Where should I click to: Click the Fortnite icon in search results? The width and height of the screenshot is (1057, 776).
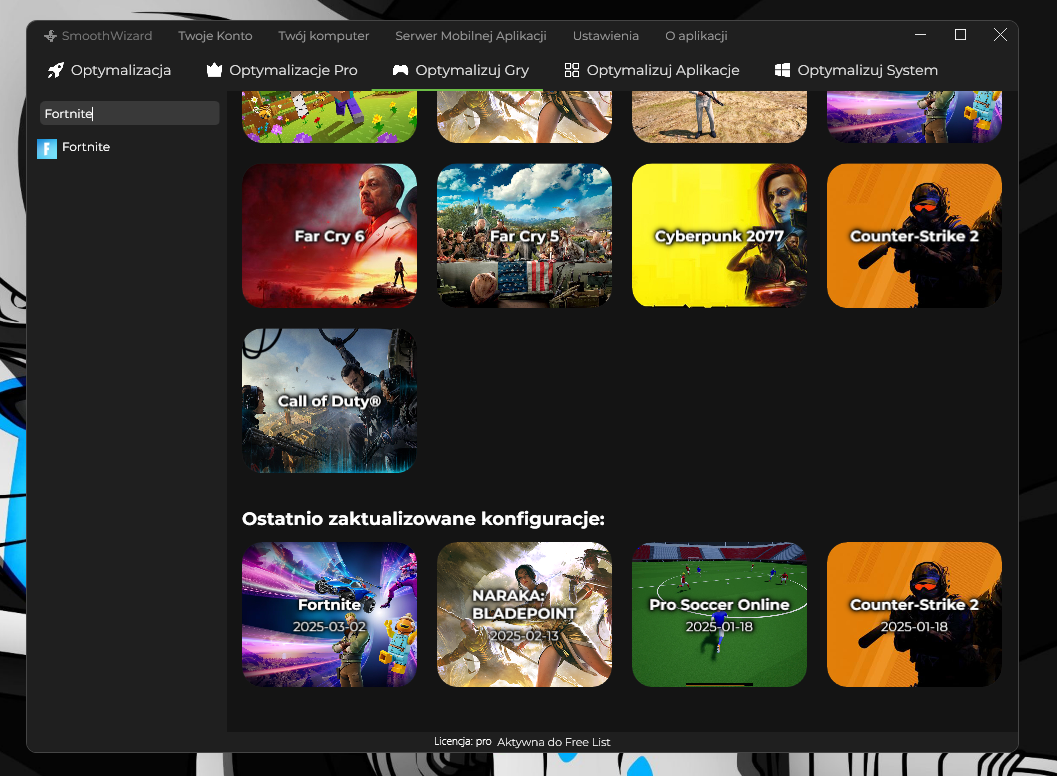(x=47, y=148)
